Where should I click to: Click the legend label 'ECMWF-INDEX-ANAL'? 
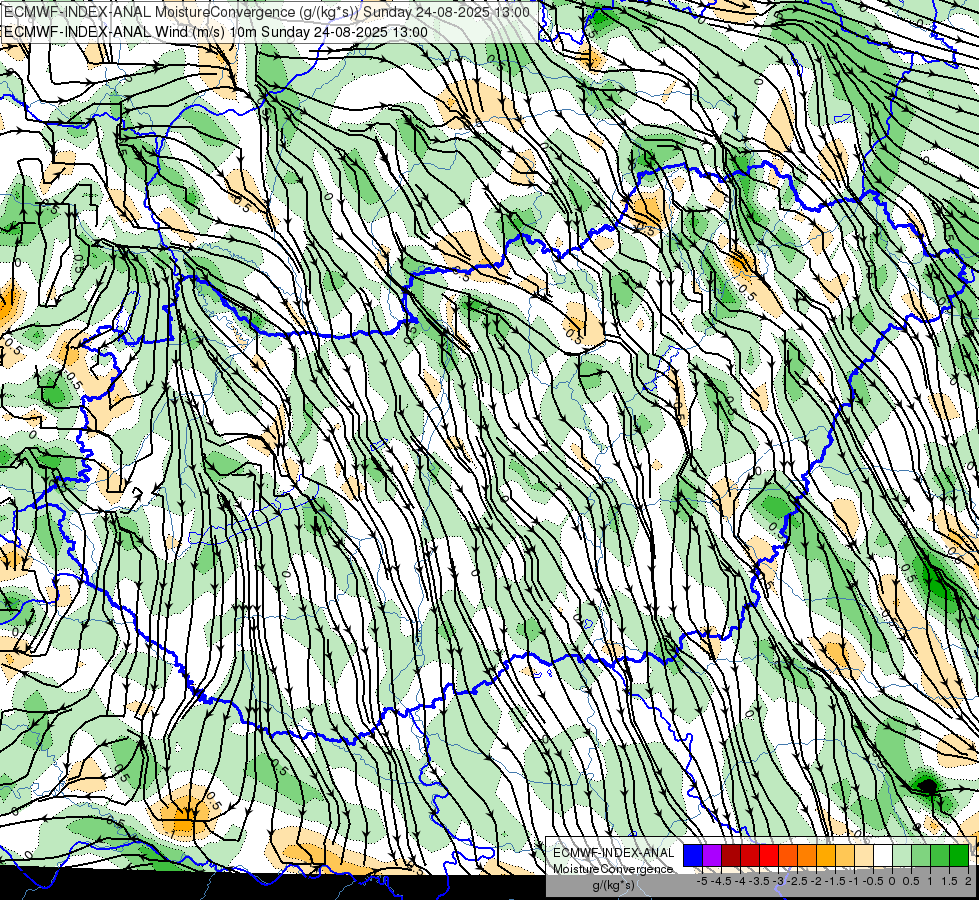coord(613,853)
